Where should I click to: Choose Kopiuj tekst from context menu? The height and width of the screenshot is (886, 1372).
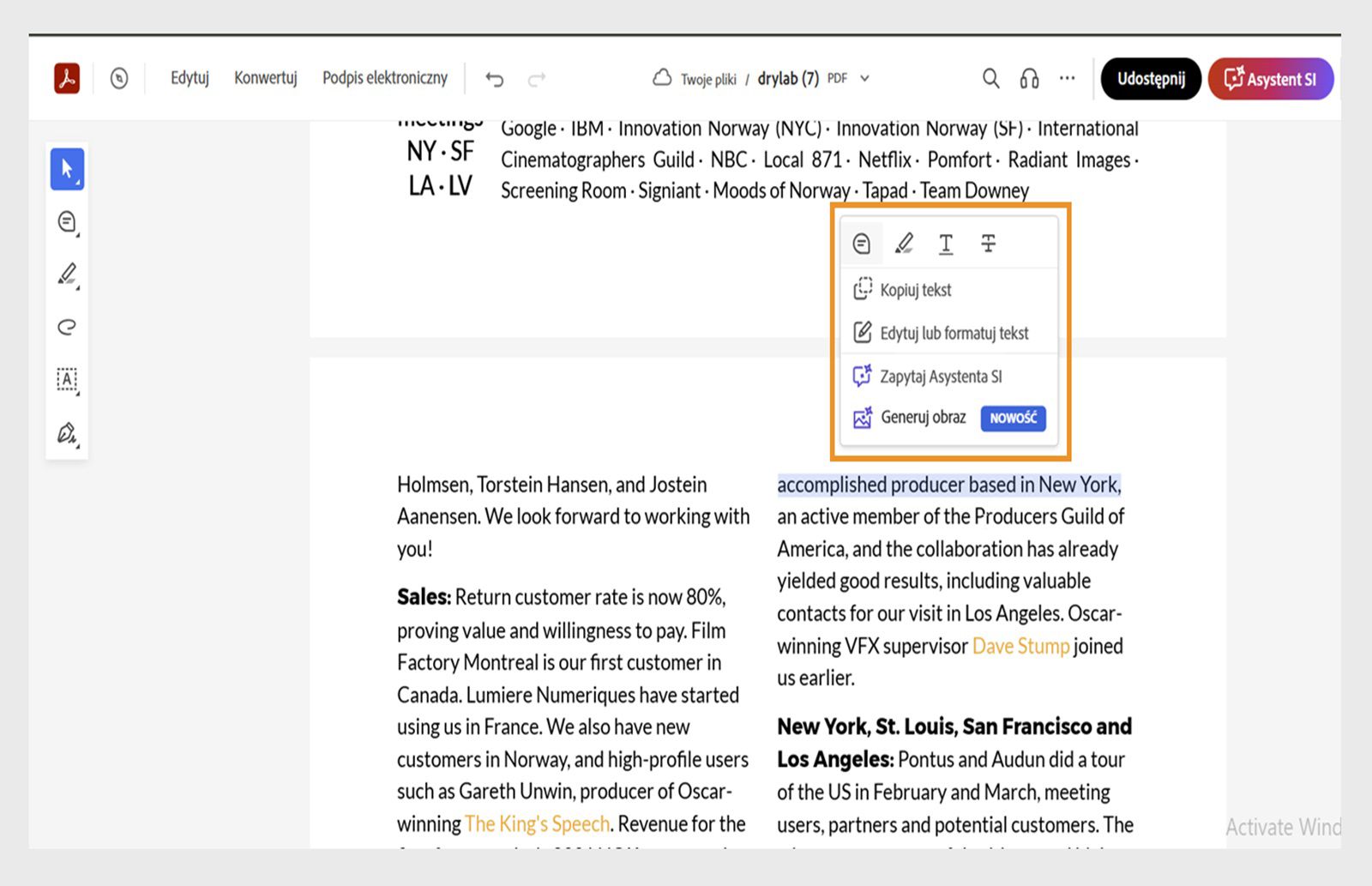915,290
